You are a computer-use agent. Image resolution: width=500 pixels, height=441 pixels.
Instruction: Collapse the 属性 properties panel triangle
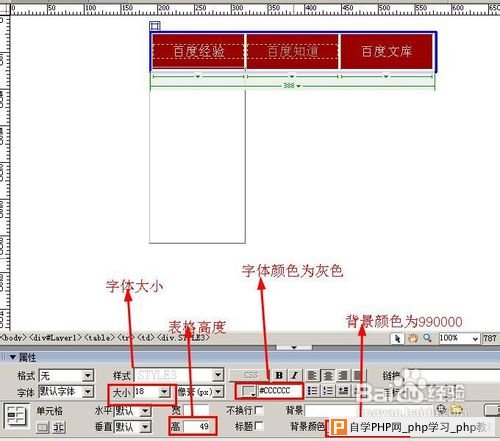tap(13, 357)
